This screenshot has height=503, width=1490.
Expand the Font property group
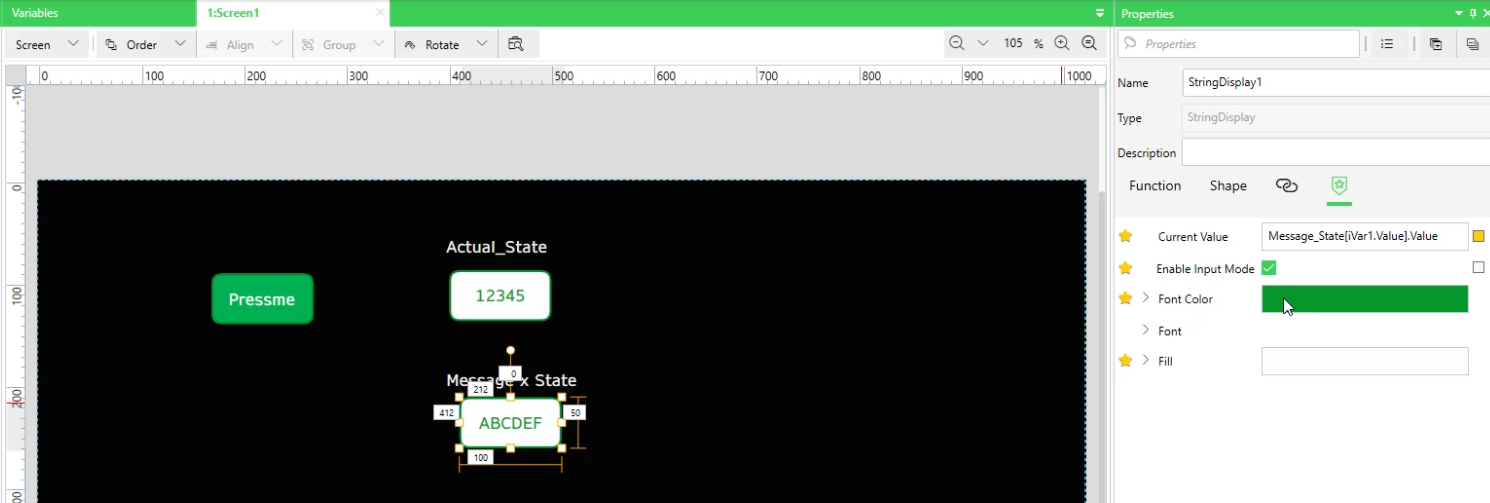1146,330
